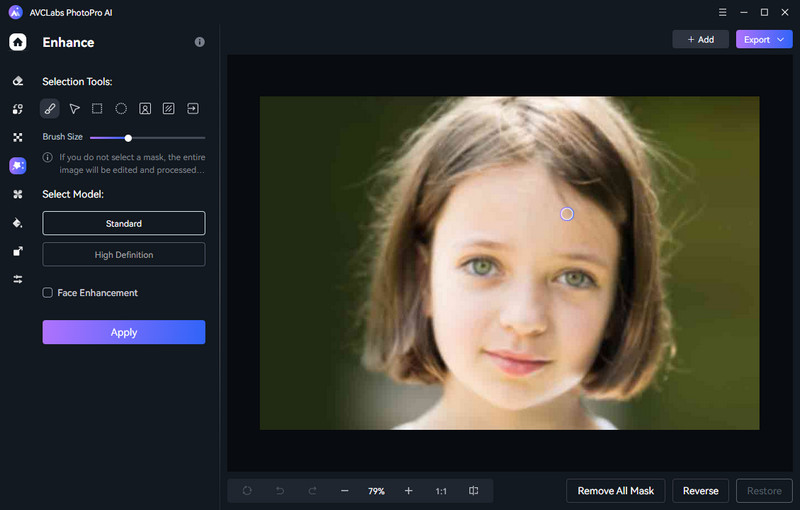Click the Restore button

coord(764,491)
